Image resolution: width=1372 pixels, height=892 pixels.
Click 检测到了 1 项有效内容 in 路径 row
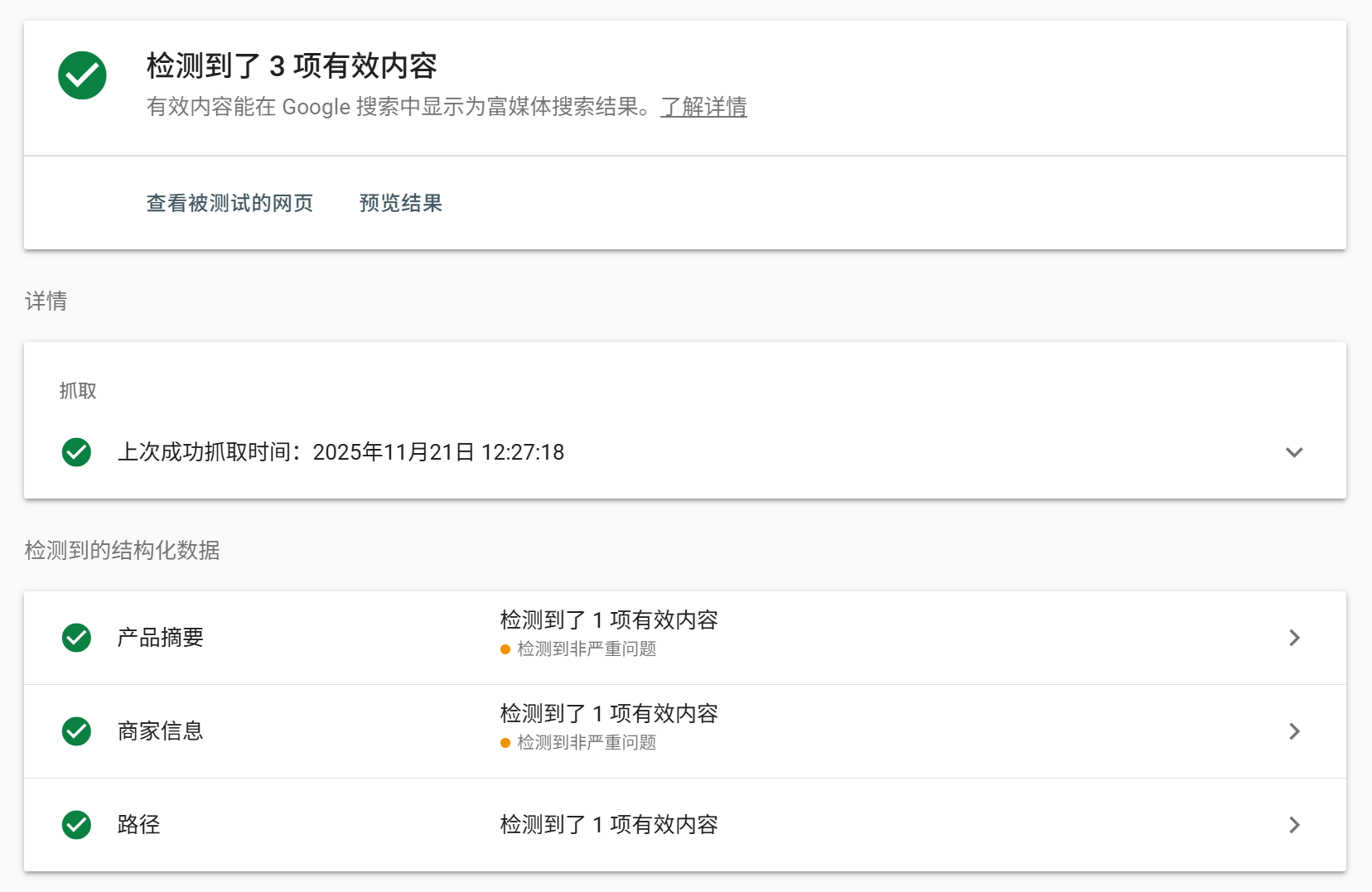pos(609,825)
